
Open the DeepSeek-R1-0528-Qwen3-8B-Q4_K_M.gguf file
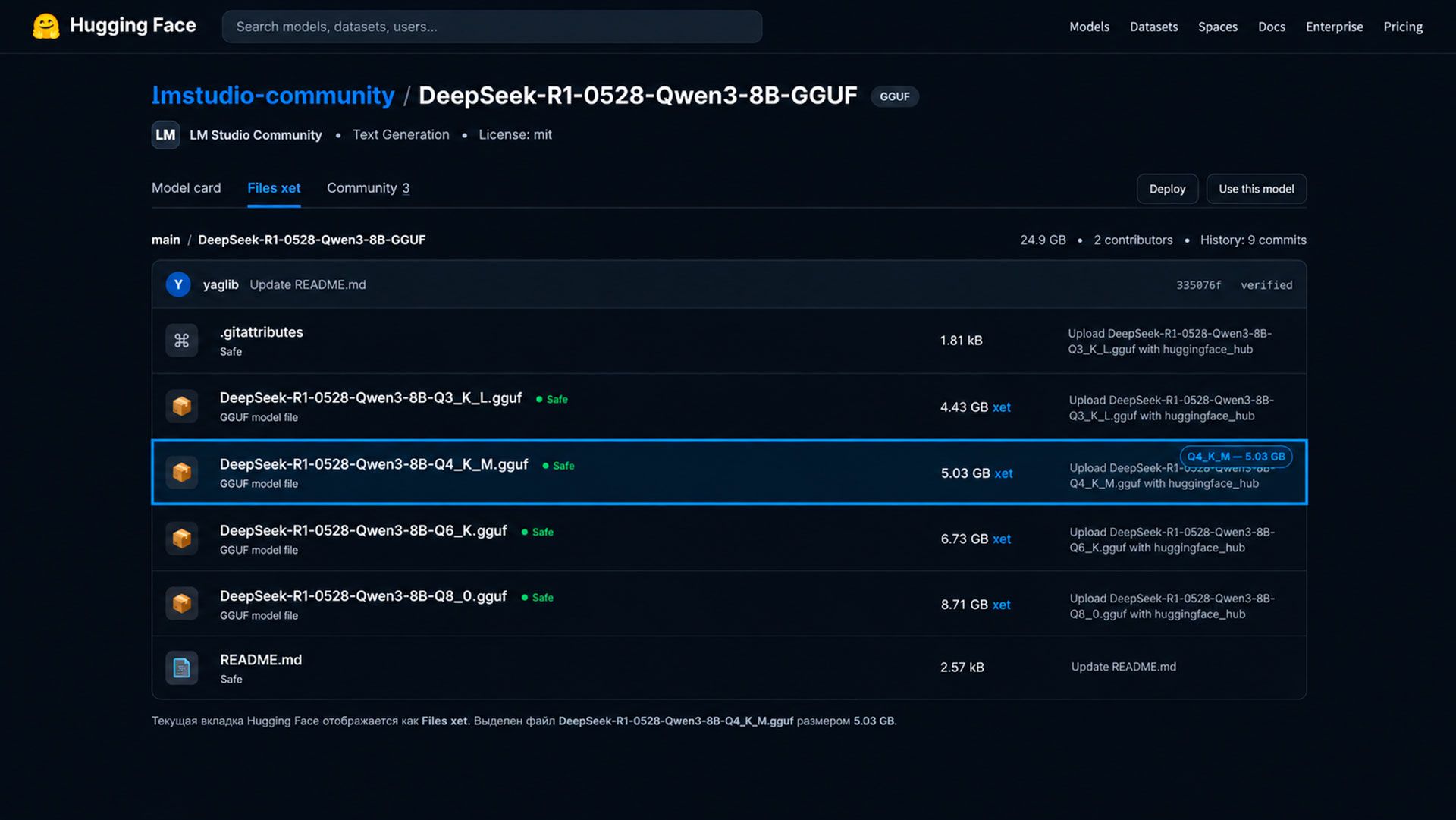click(x=374, y=464)
